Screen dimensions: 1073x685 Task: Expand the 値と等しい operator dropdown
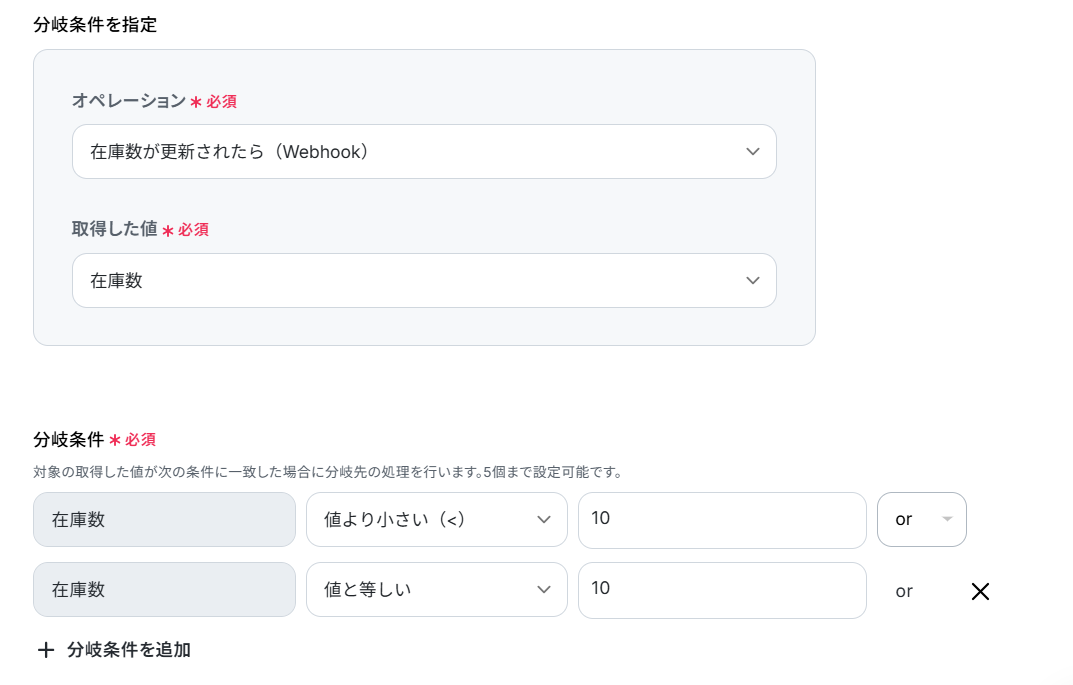pos(435,590)
